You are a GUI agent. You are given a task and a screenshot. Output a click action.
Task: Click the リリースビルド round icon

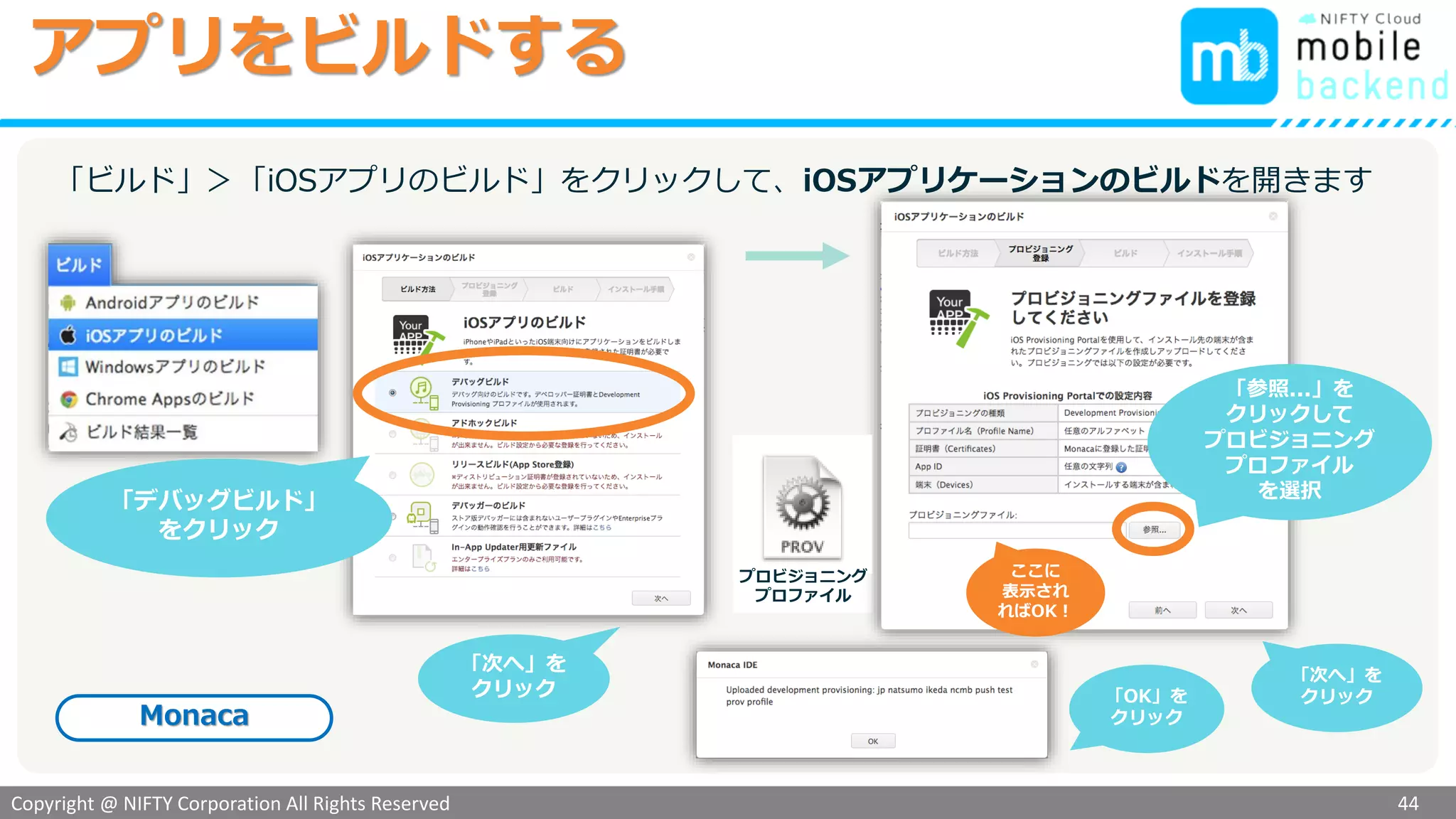422,474
